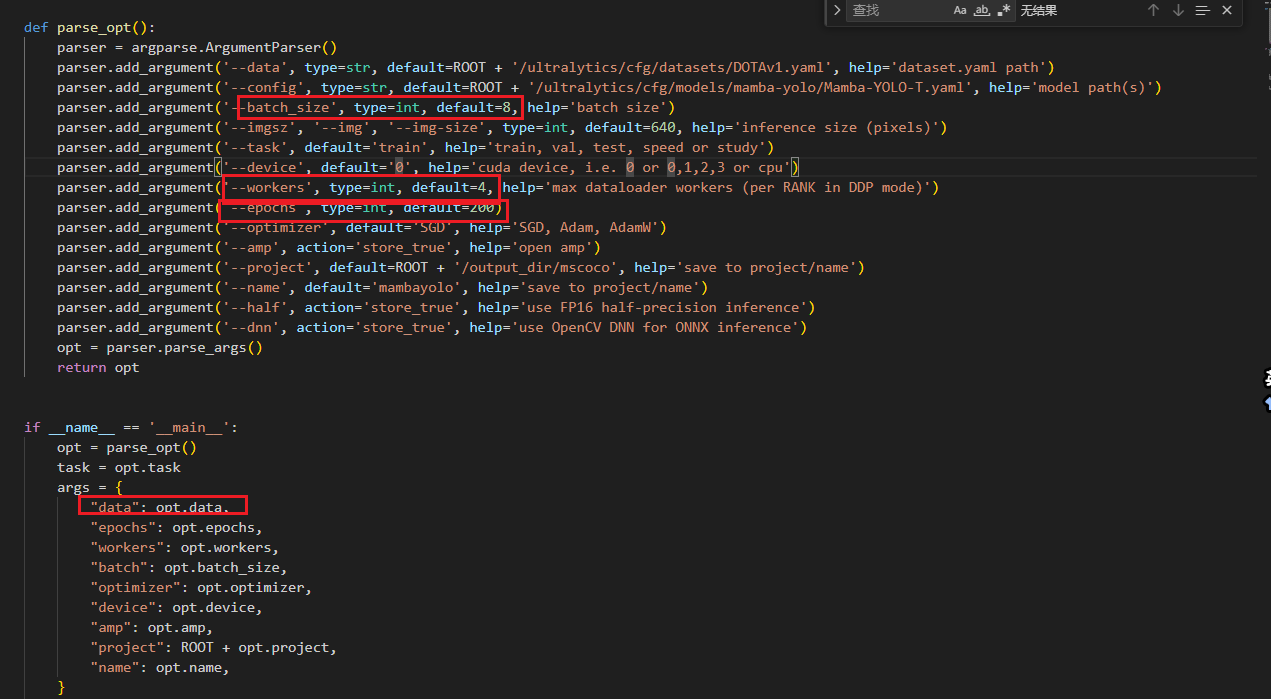
Task: Click the '--device' argument string
Action: 263,167
